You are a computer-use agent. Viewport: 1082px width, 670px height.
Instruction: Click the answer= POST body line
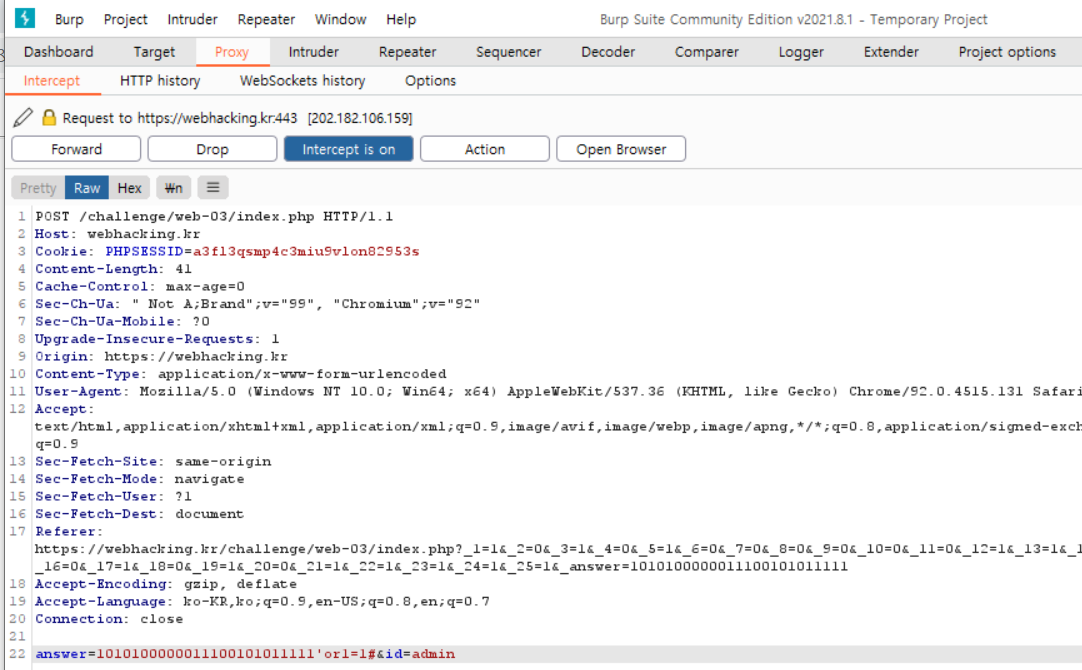coord(245,654)
